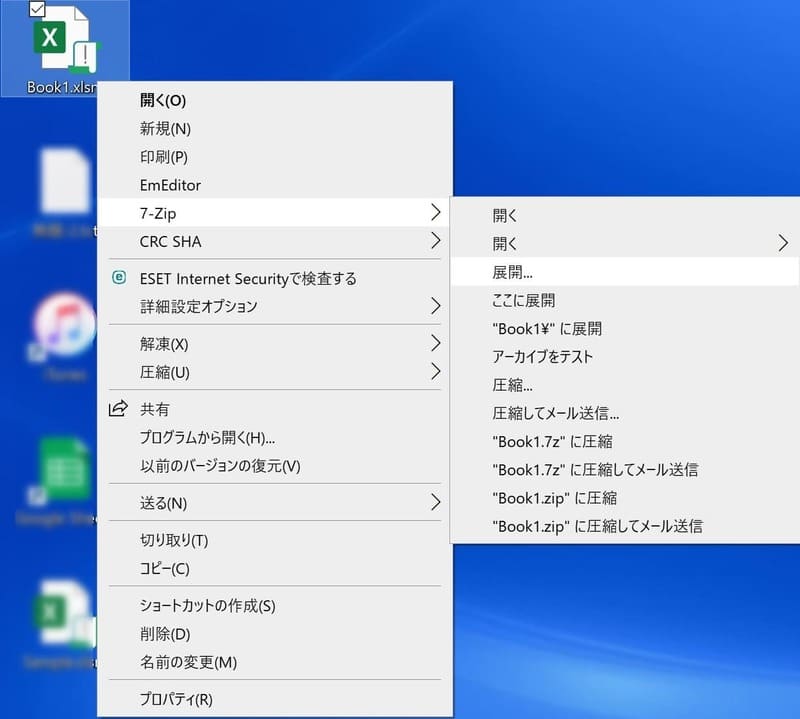Expand the 解凍(X) submenu arrow
The image size is (800, 719).
point(435,343)
